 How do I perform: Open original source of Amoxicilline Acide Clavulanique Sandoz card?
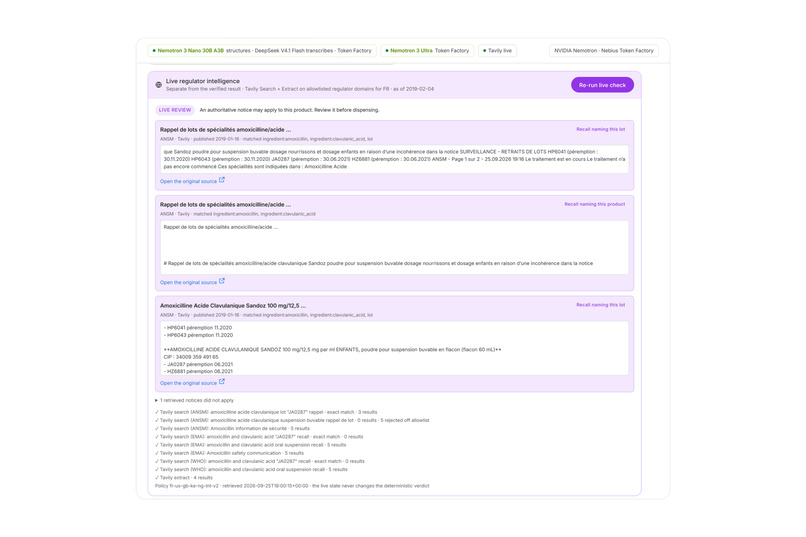click(192, 383)
